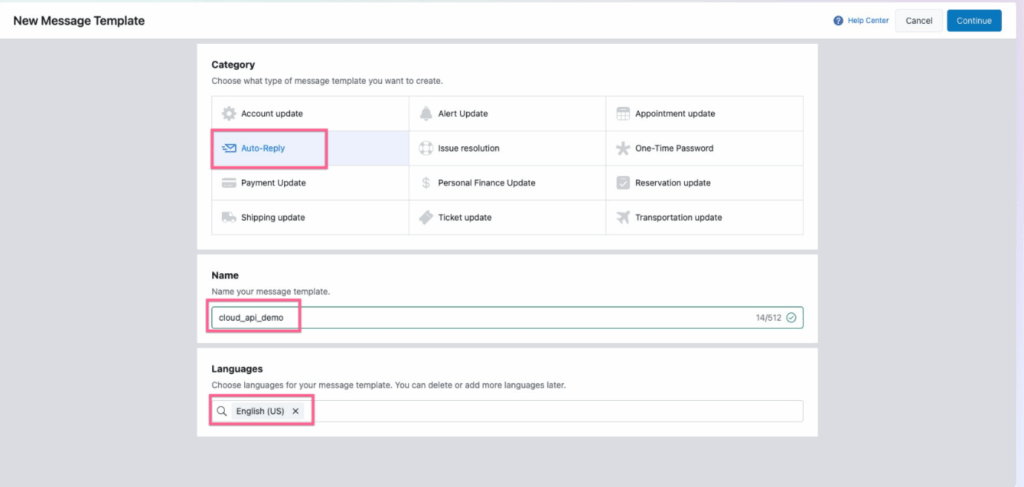Click the credit card icon for Payment Update
The width and height of the screenshot is (1024, 487).
[x=229, y=183]
